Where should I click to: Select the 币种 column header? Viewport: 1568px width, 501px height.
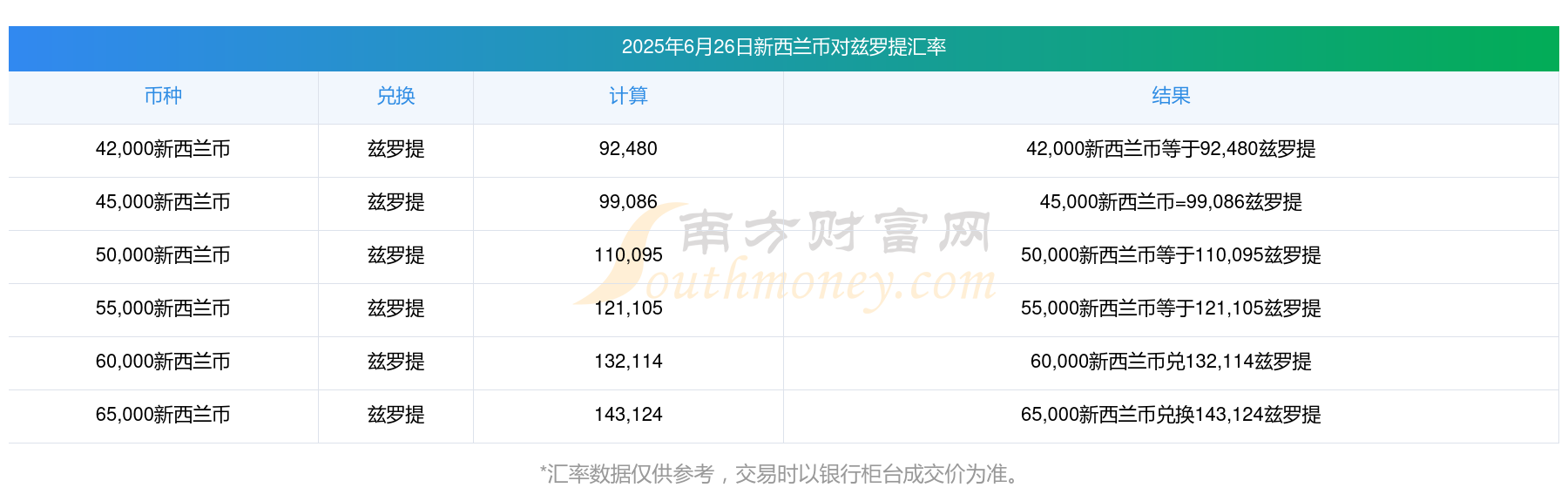coord(163,96)
